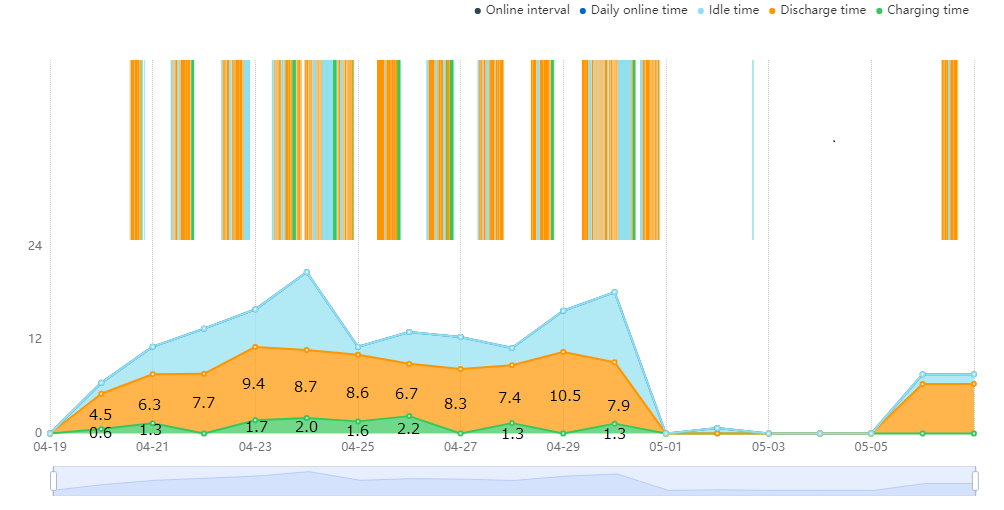Click the green Charging time legend dot
This screenshot has height=510, width=1004.
point(878,11)
